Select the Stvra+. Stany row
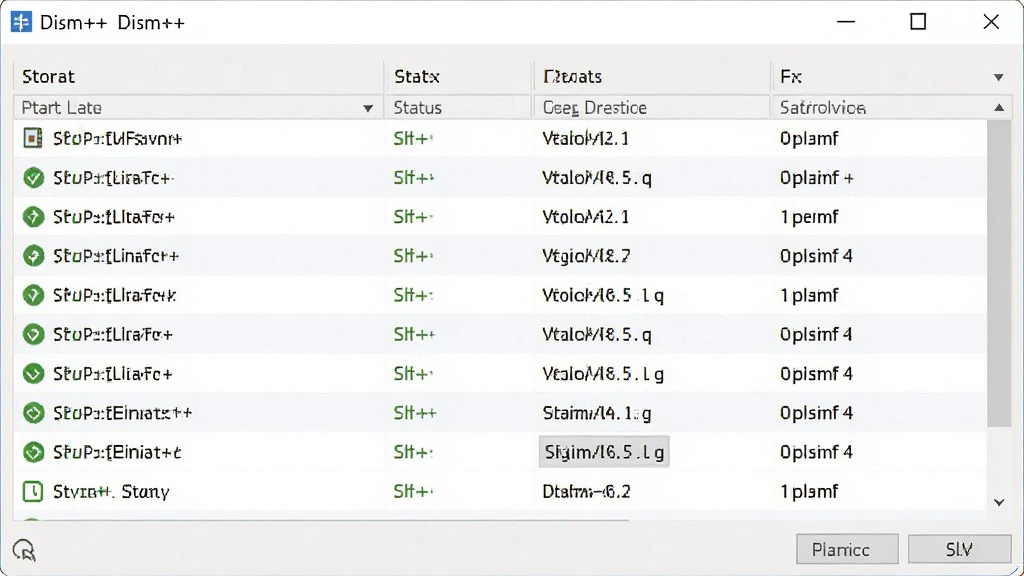Viewport: 1024px width, 576px height. click(500, 491)
